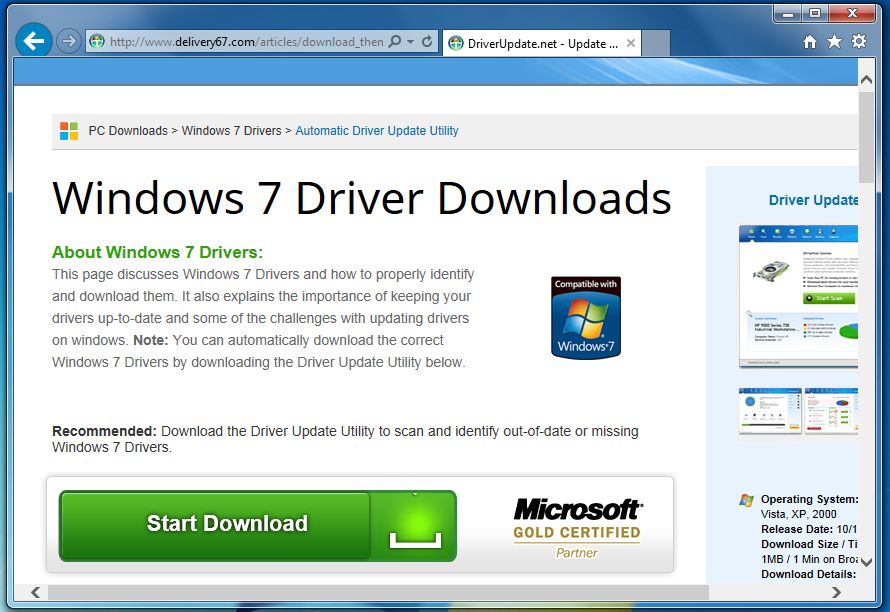The image size is (890, 612).
Task: Click the vertical scrollbar up arrow
Action: (866, 79)
